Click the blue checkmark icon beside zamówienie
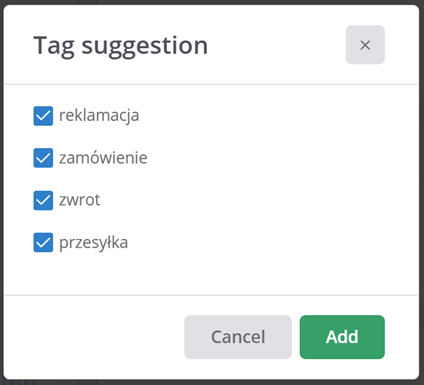Screen dimensions: 424x385 click(43, 158)
